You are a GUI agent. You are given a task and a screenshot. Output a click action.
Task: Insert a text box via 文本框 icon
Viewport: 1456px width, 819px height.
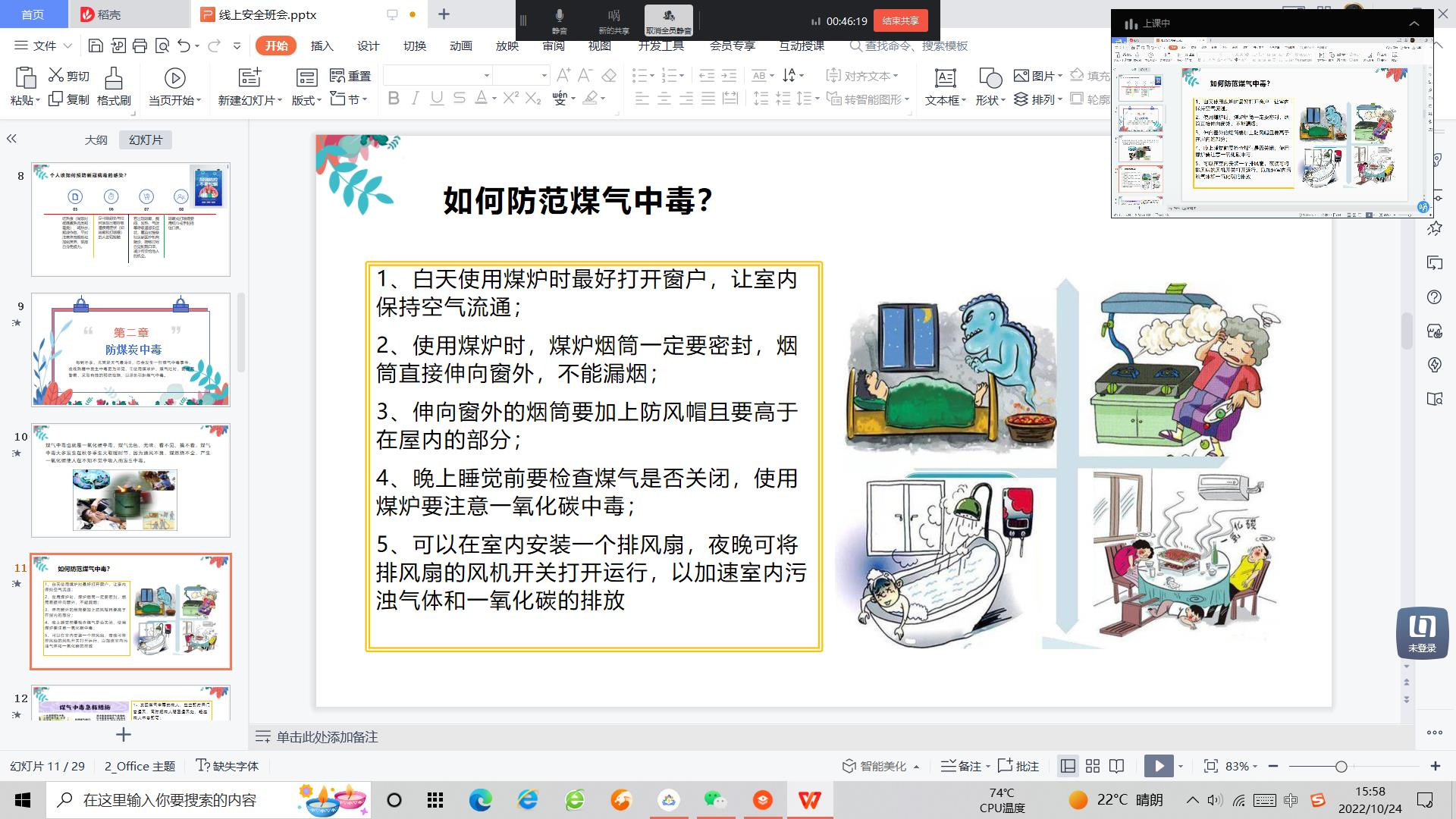pos(943,86)
